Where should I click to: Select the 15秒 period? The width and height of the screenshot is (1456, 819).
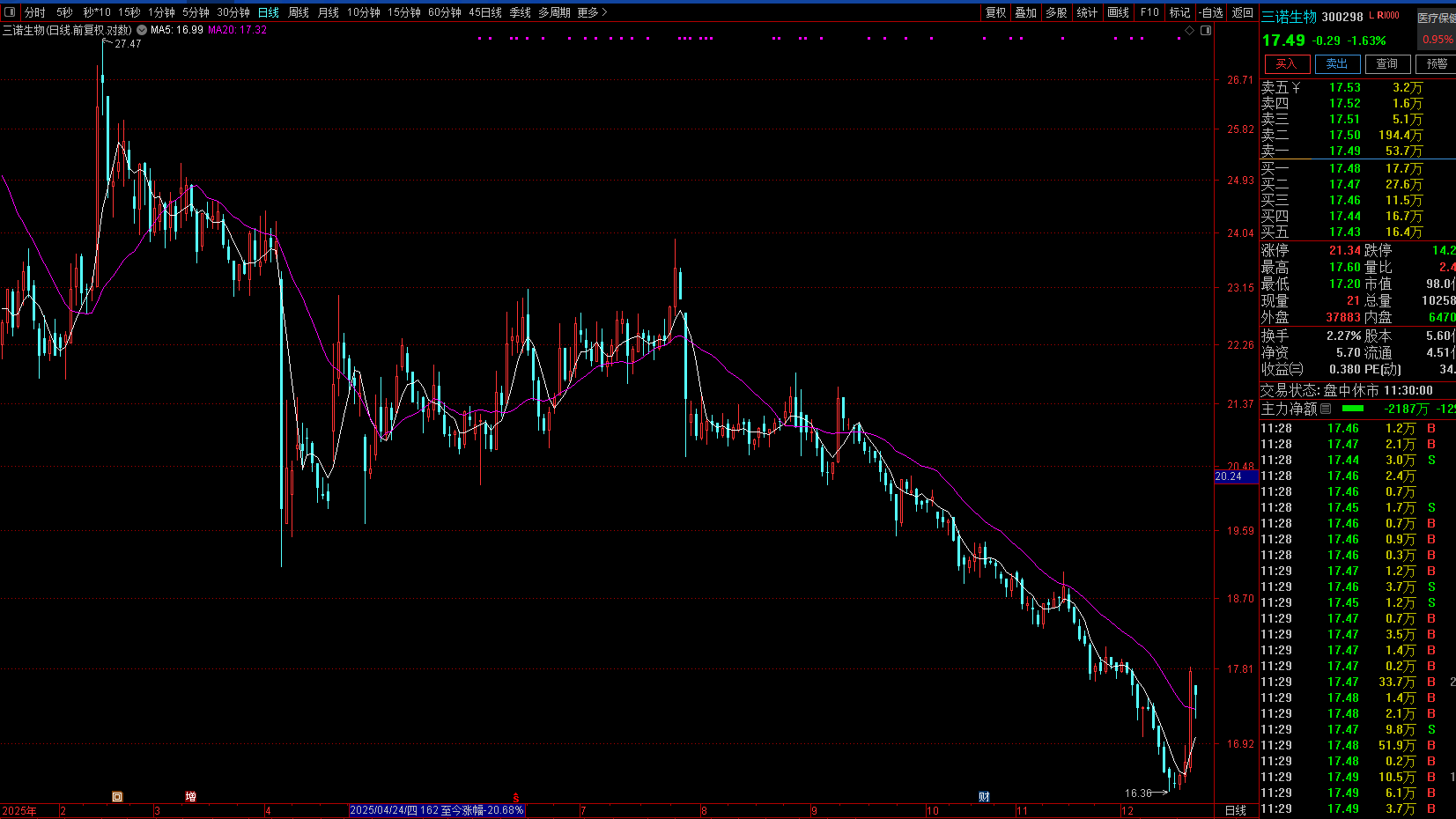129,12
